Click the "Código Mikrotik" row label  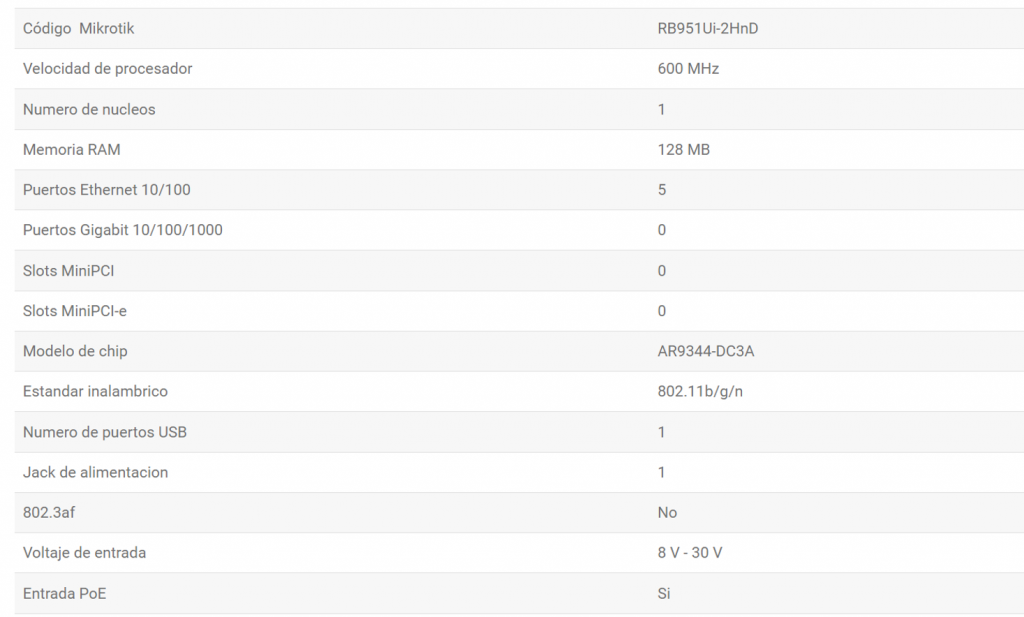[78, 29]
